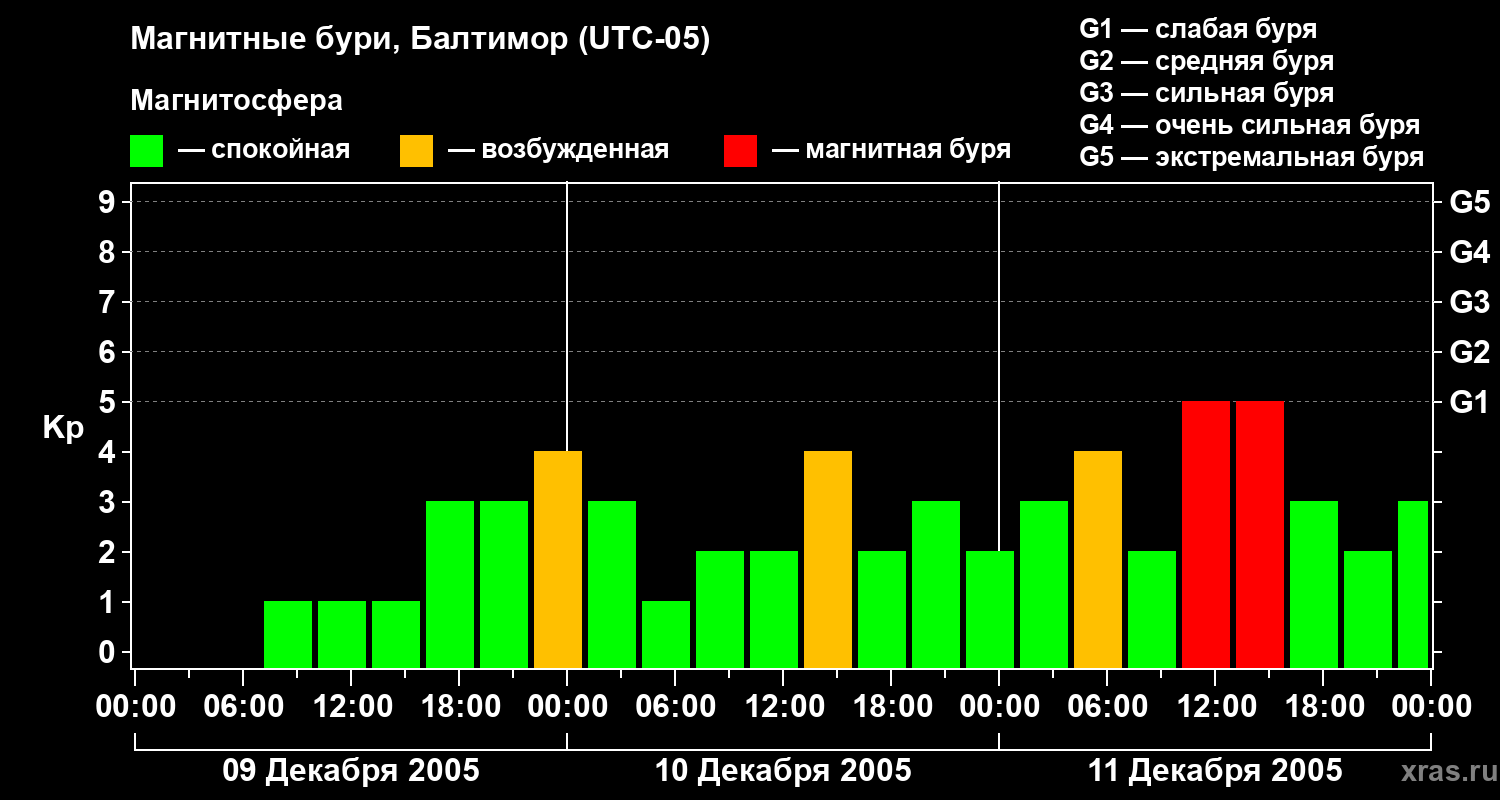Click the orange bar after 12:00 on 10 Декабря
The width and height of the screenshot is (1500, 800).
tap(828, 560)
